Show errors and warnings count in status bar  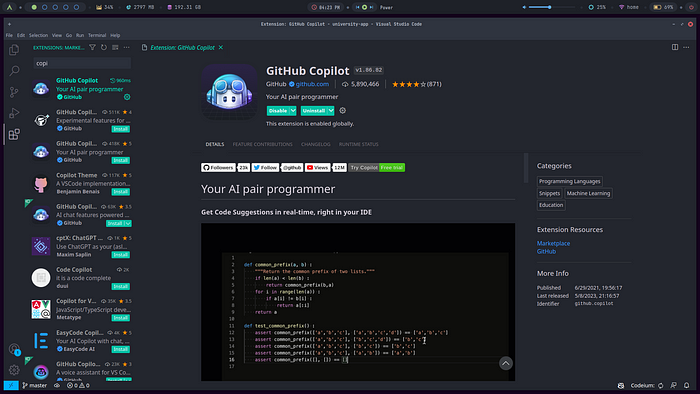tap(78, 385)
